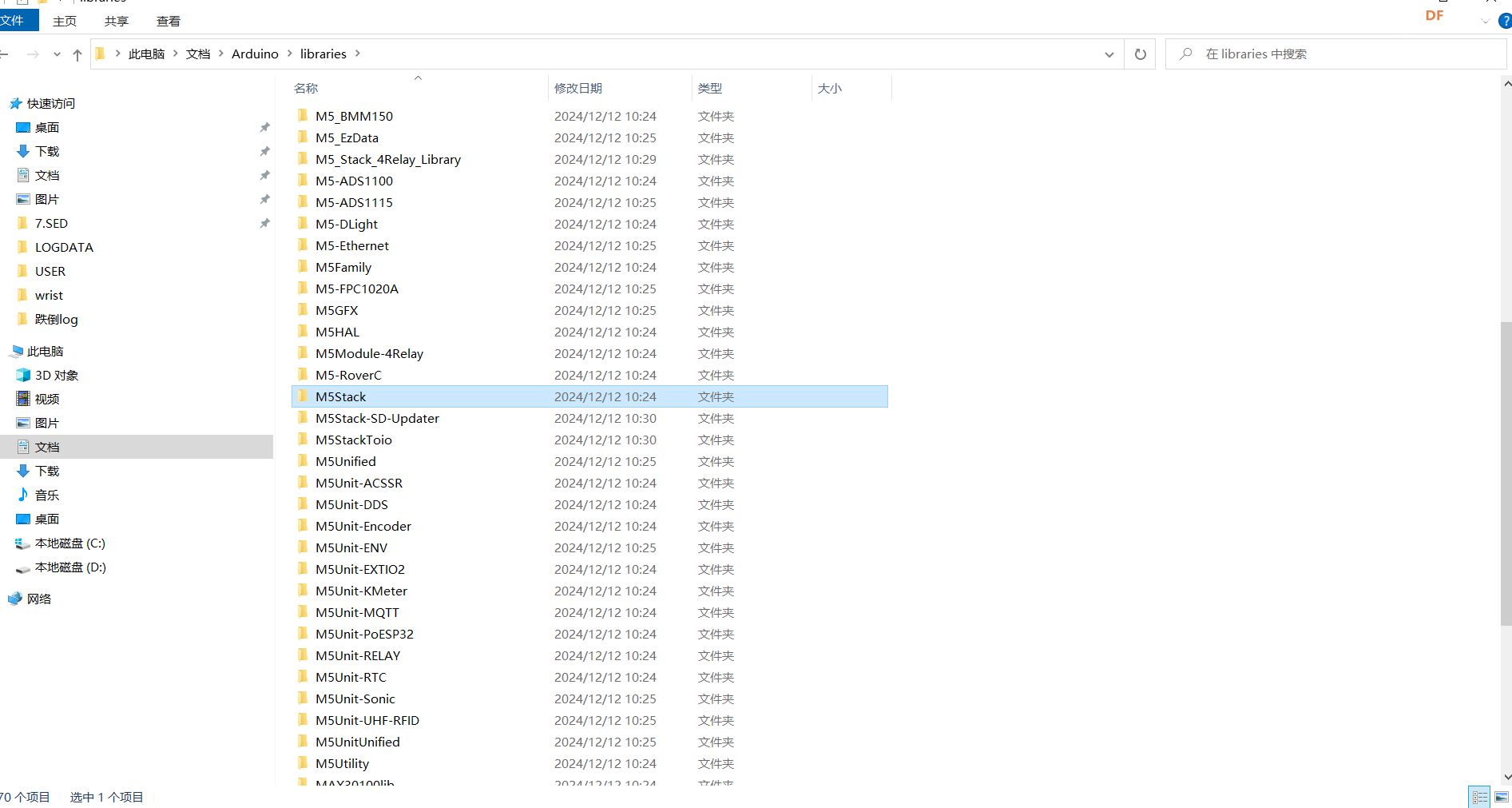1512x808 pixels.
Task: Select the M5Family folder
Action: point(589,267)
